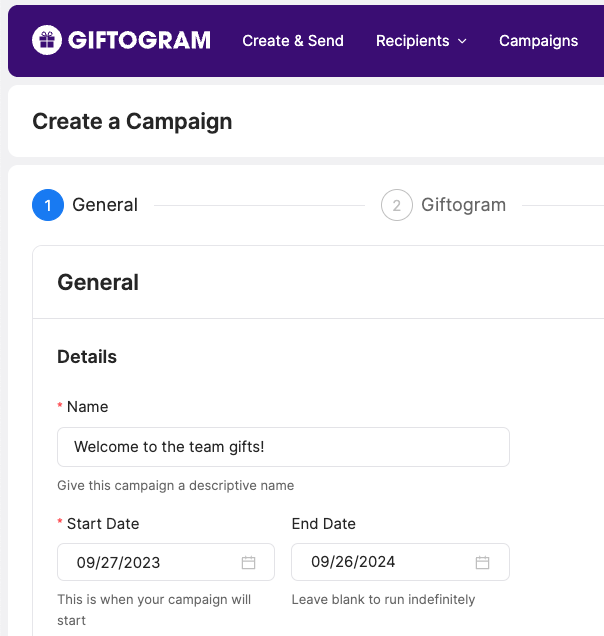Select the step 2 circle indicator
The image size is (604, 636).
pos(397,205)
